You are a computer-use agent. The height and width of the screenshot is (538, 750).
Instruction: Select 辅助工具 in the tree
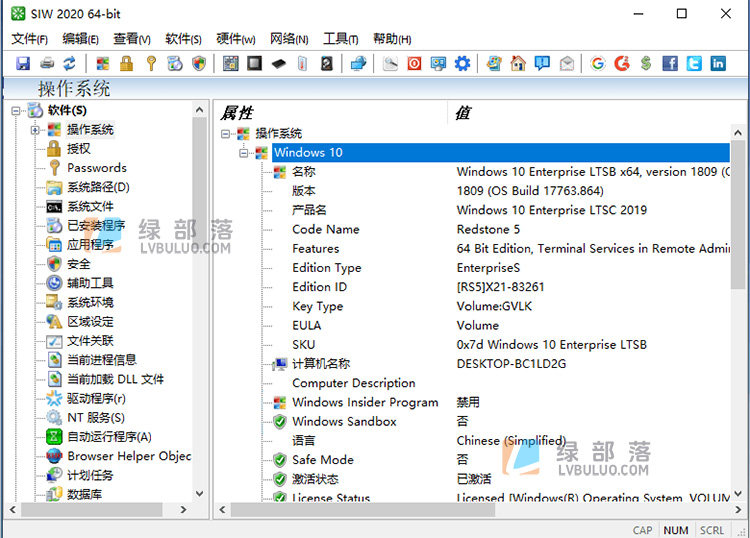90,283
